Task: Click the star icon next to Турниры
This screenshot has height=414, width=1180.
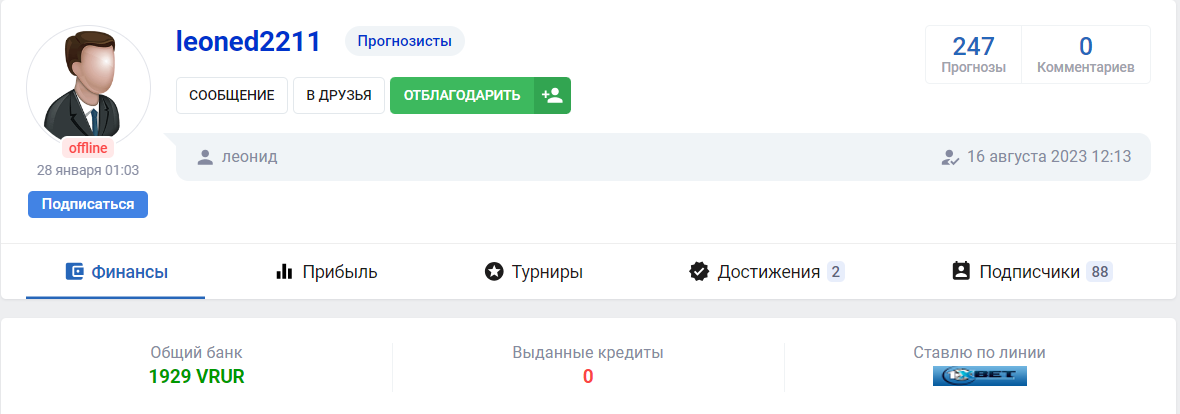Action: click(x=493, y=271)
